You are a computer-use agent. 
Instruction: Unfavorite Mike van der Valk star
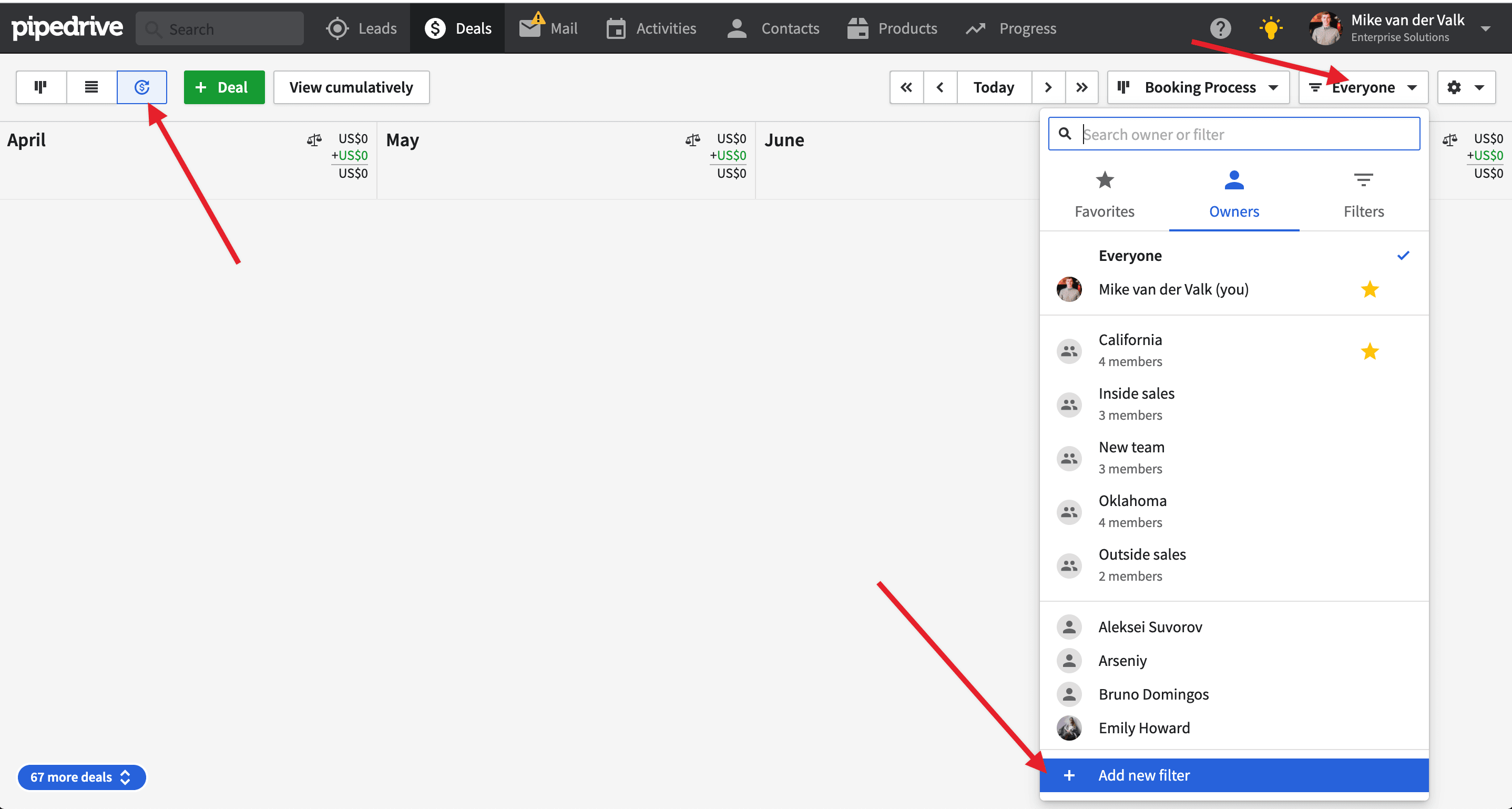1369,289
